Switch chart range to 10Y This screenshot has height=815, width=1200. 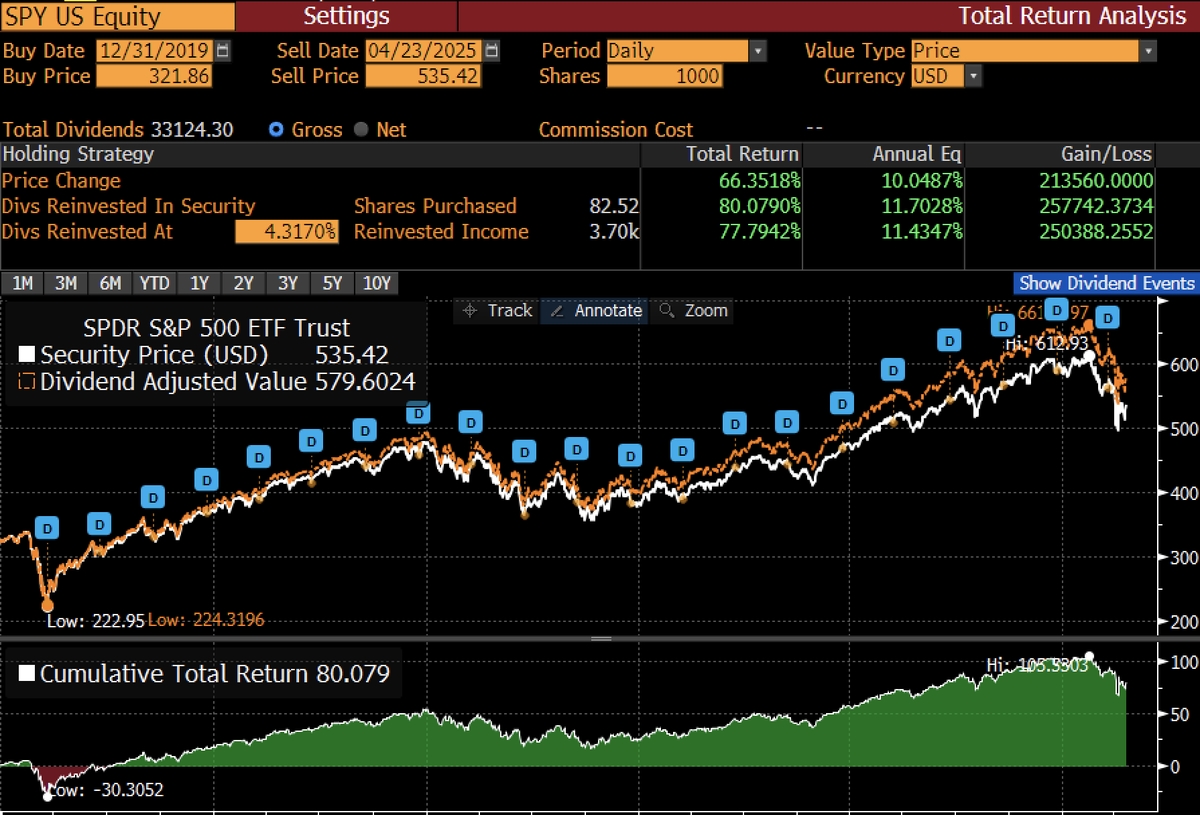376,283
